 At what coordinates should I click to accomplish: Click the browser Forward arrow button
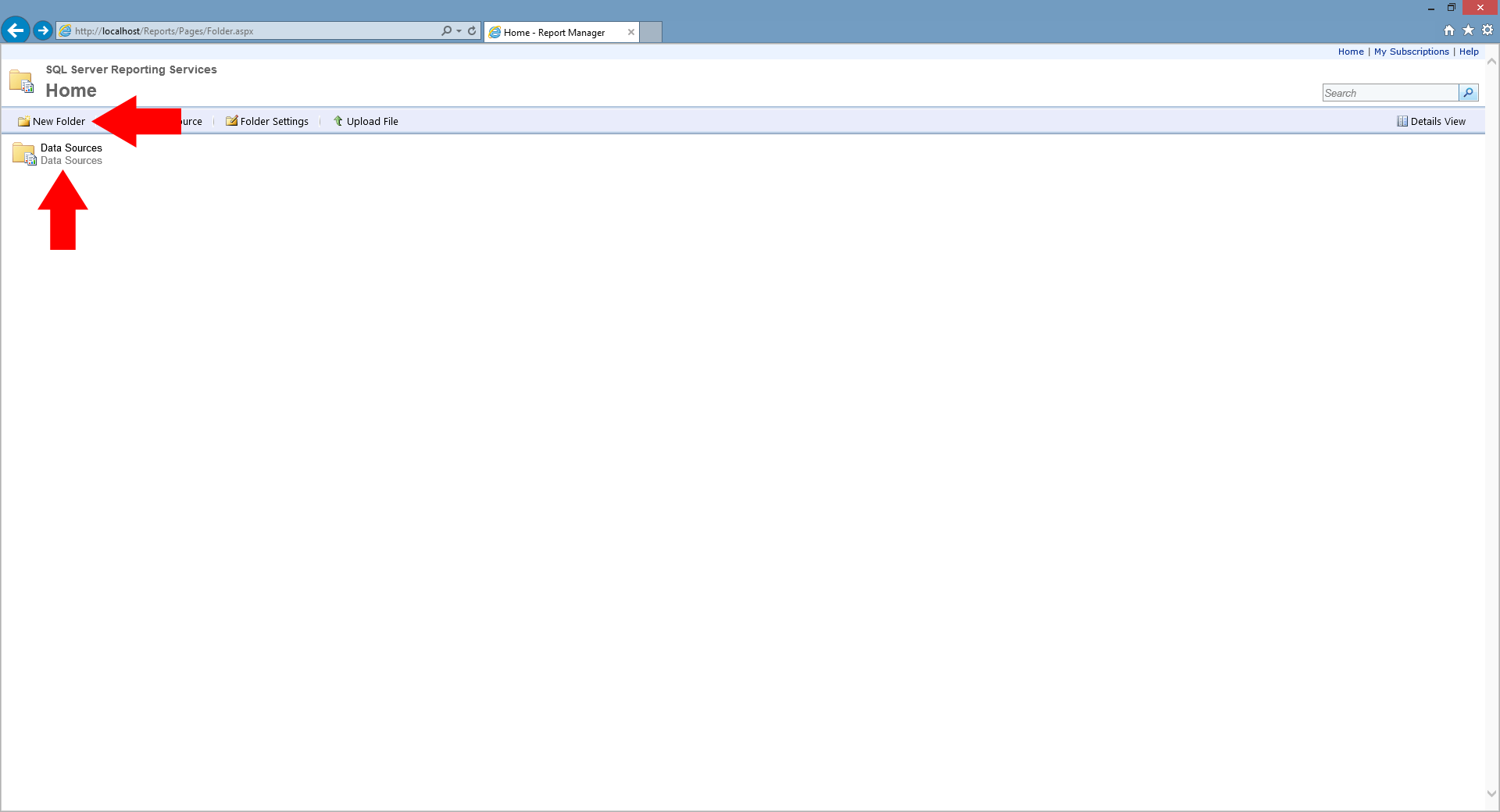(x=43, y=30)
